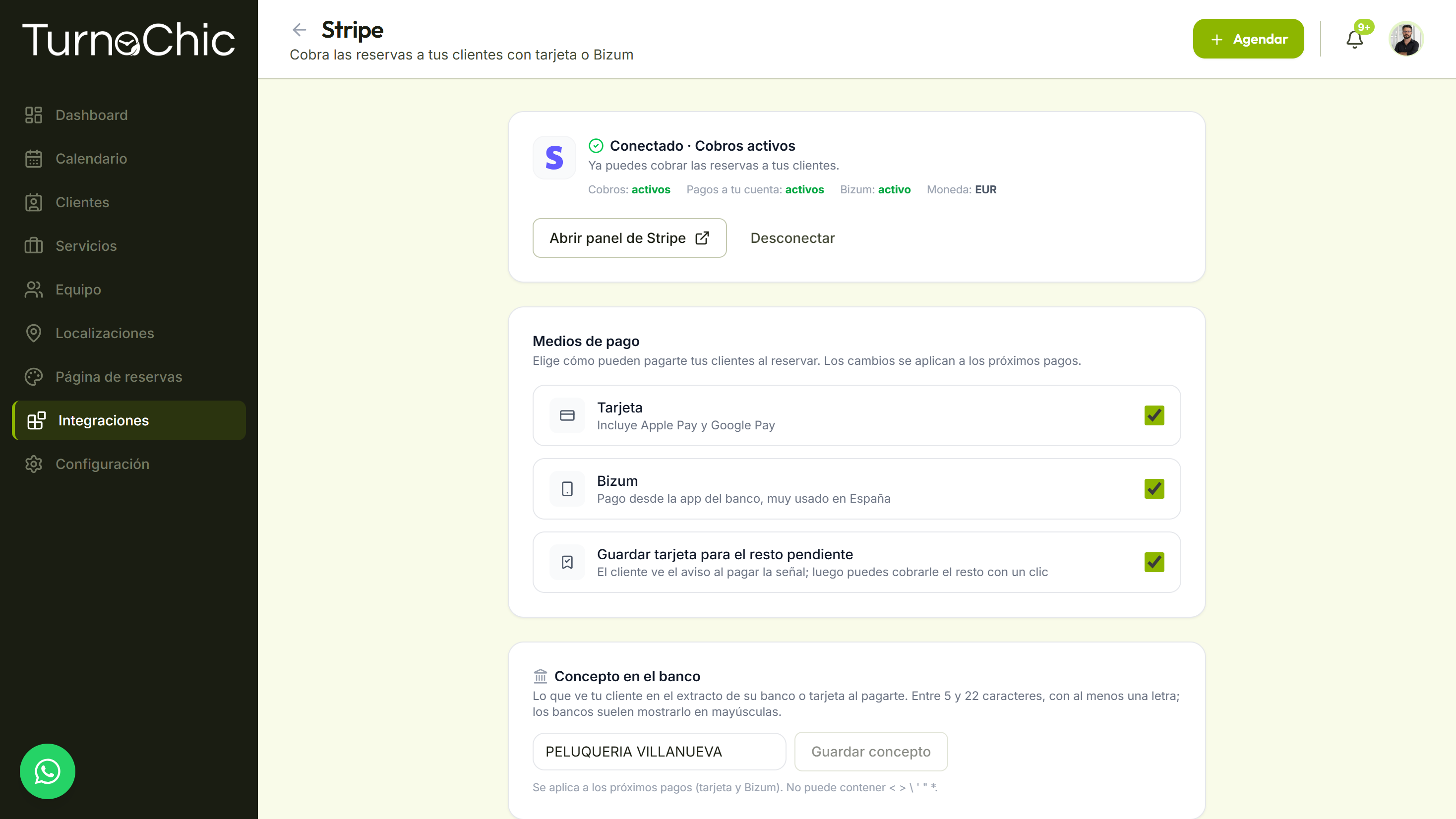Open Abrir panel de Stripe
The width and height of the screenshot is (1456, 819).
(629, 238)
